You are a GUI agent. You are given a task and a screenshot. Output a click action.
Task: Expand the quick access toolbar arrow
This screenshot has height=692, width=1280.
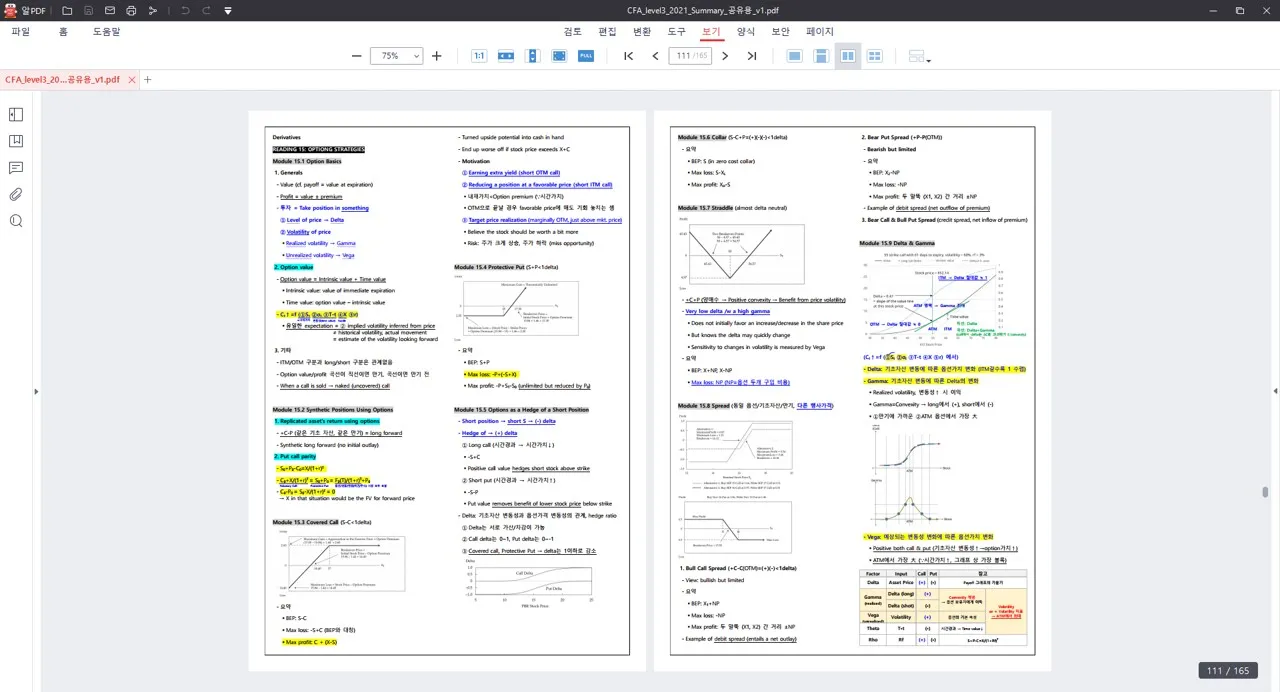(228, 11)
